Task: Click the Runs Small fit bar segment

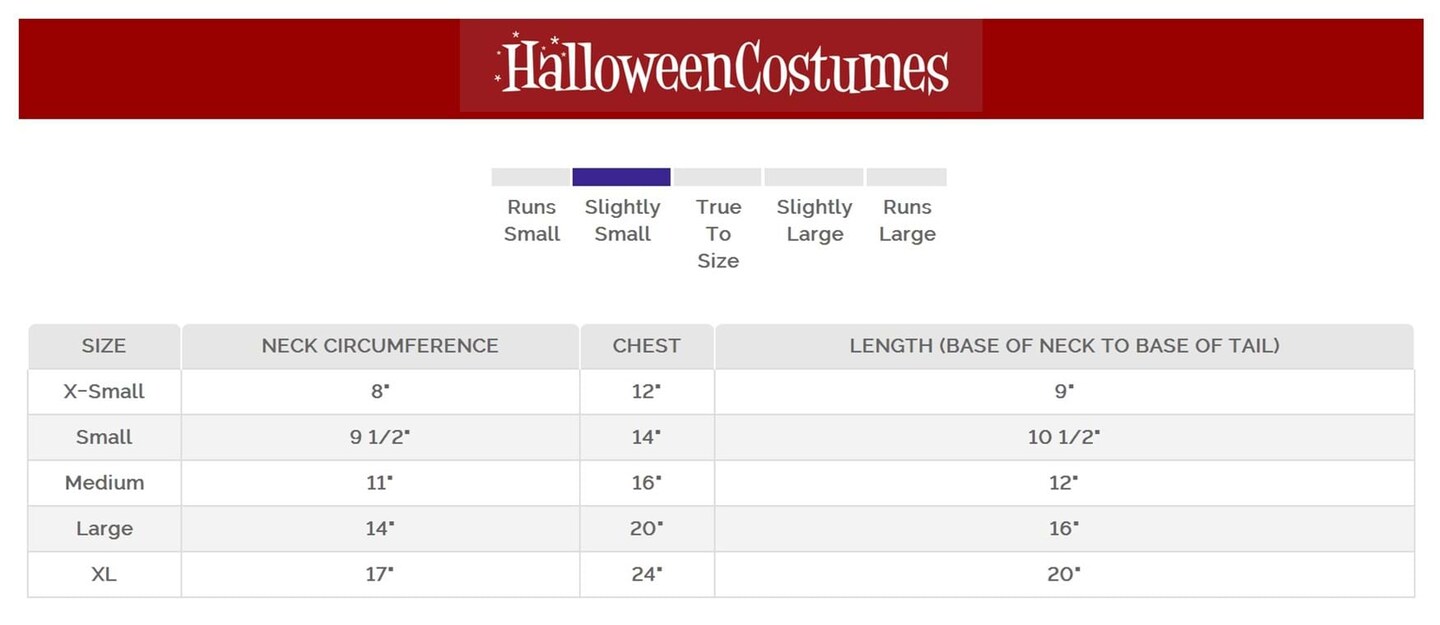Action: tap(531, 177)
